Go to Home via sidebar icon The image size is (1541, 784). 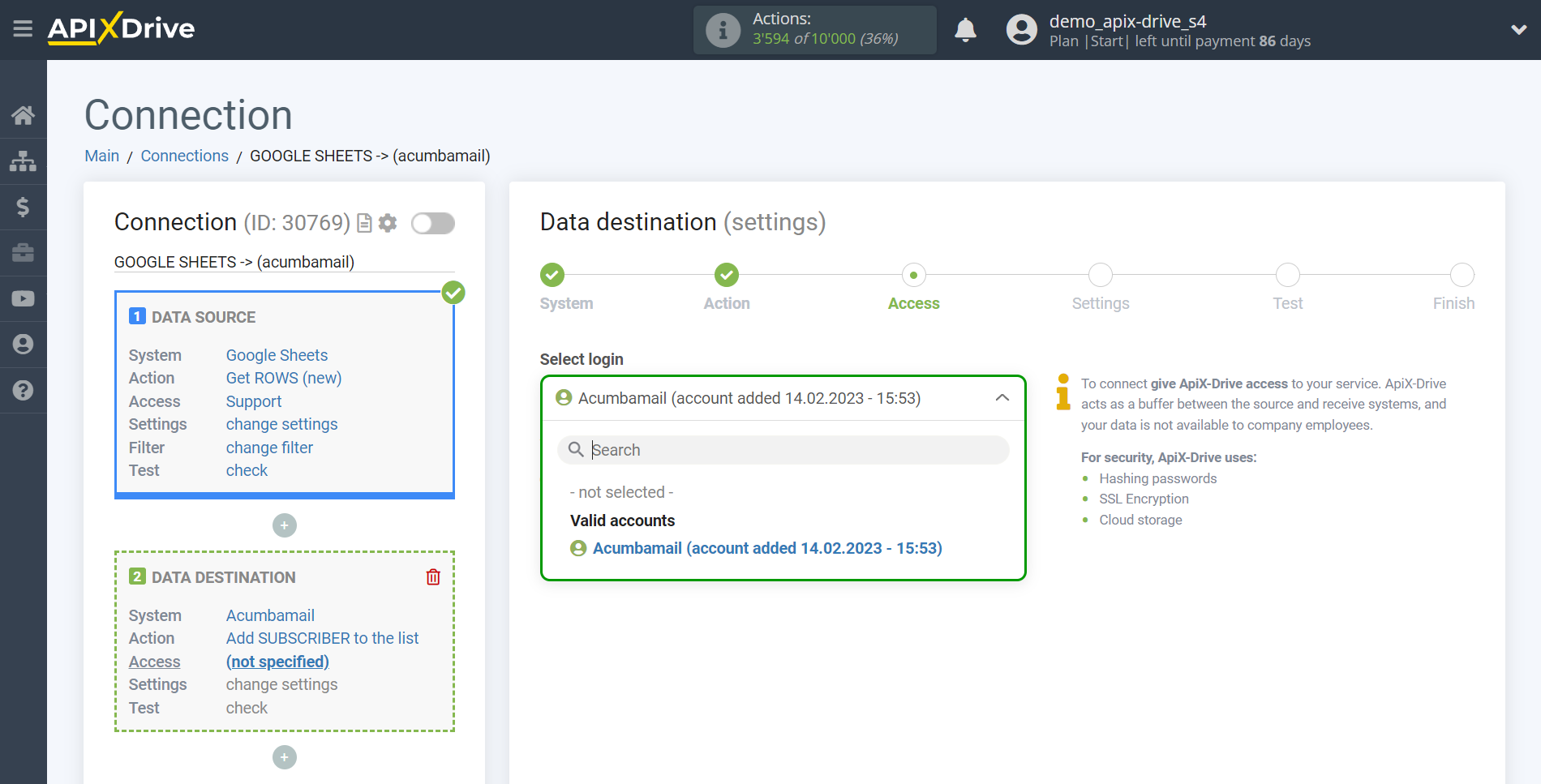(x=23, y=115)
